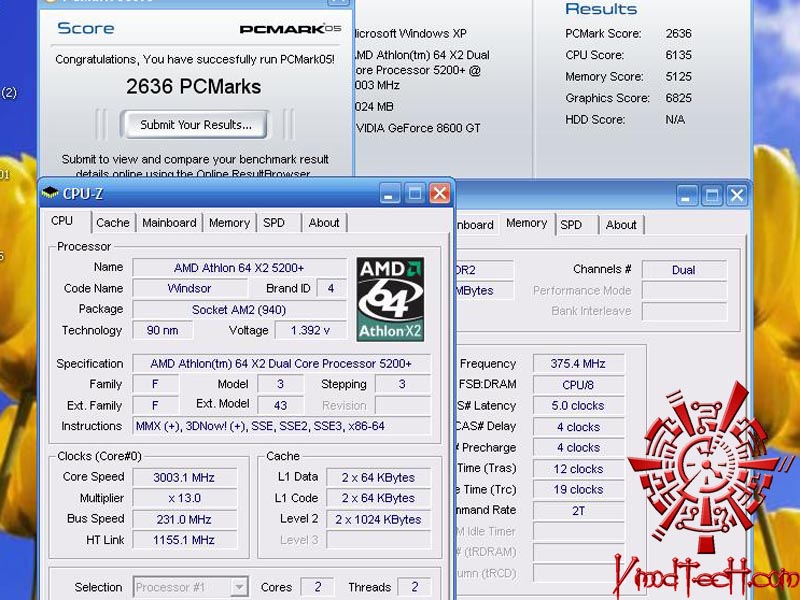Viewport: 800px width, 600px height.
Task: Click the Memory Score value 5125
Action: coord(679,76)
